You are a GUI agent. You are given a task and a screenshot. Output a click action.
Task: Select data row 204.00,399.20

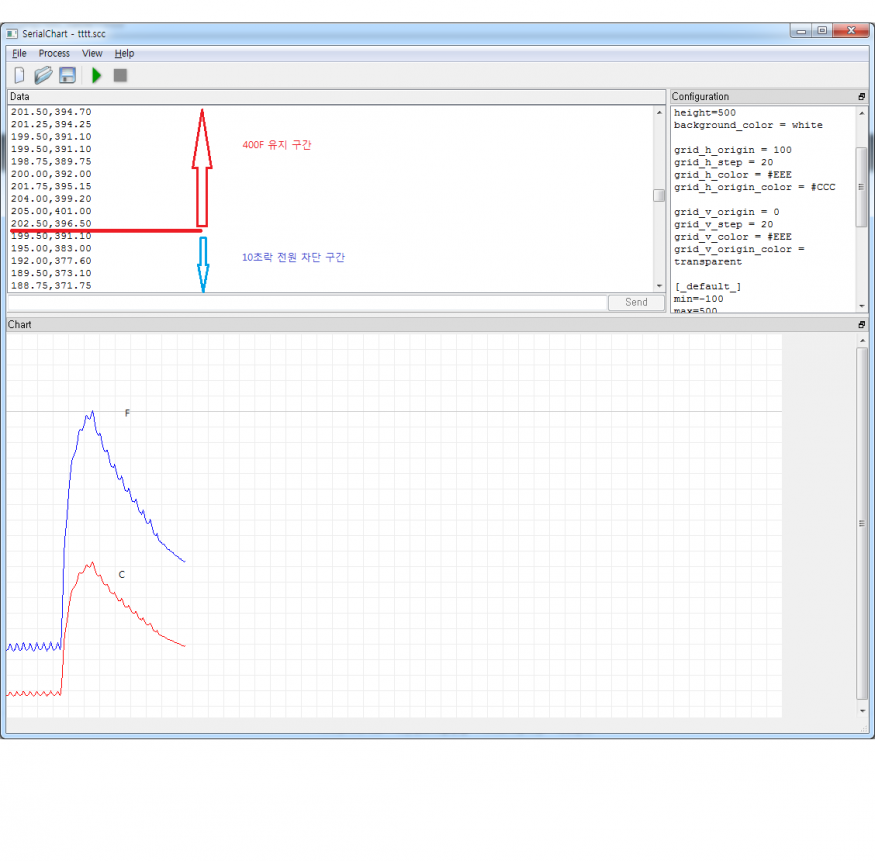pos(51,199)
